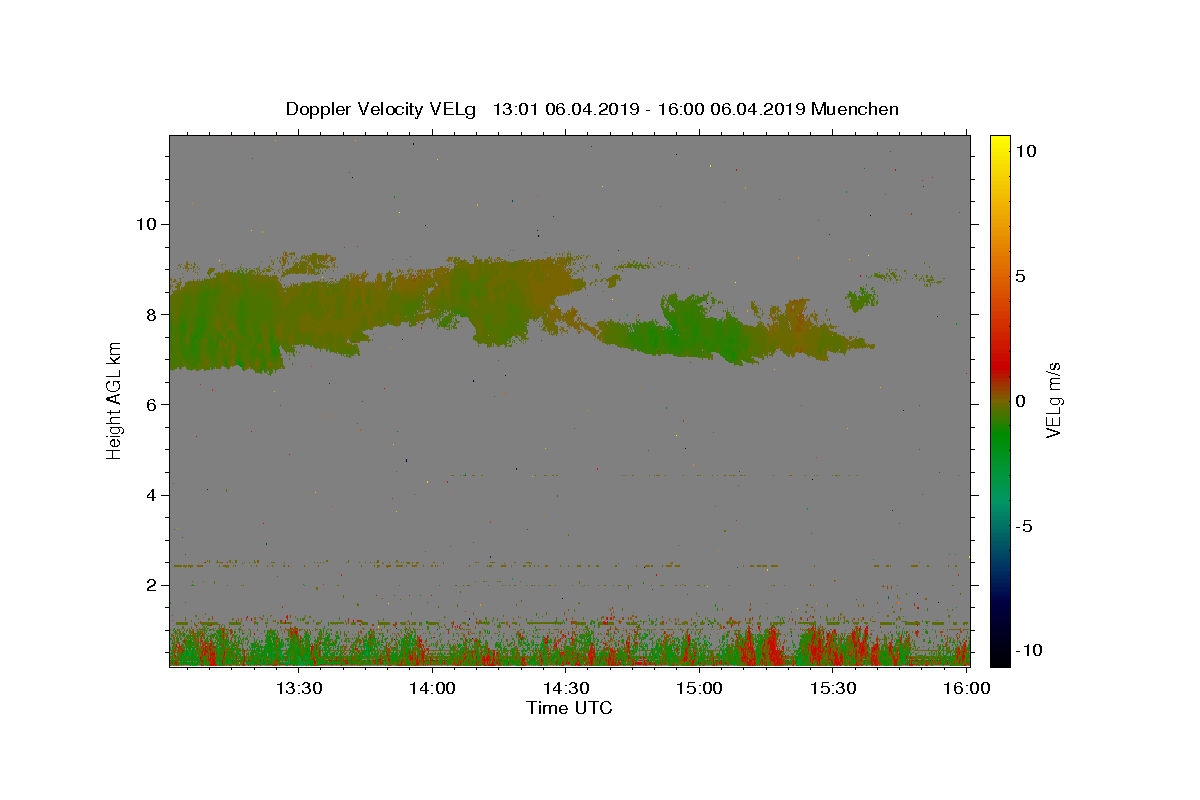
Task: Click the Height AGL km axis title
Action: [x=115, y=400]
